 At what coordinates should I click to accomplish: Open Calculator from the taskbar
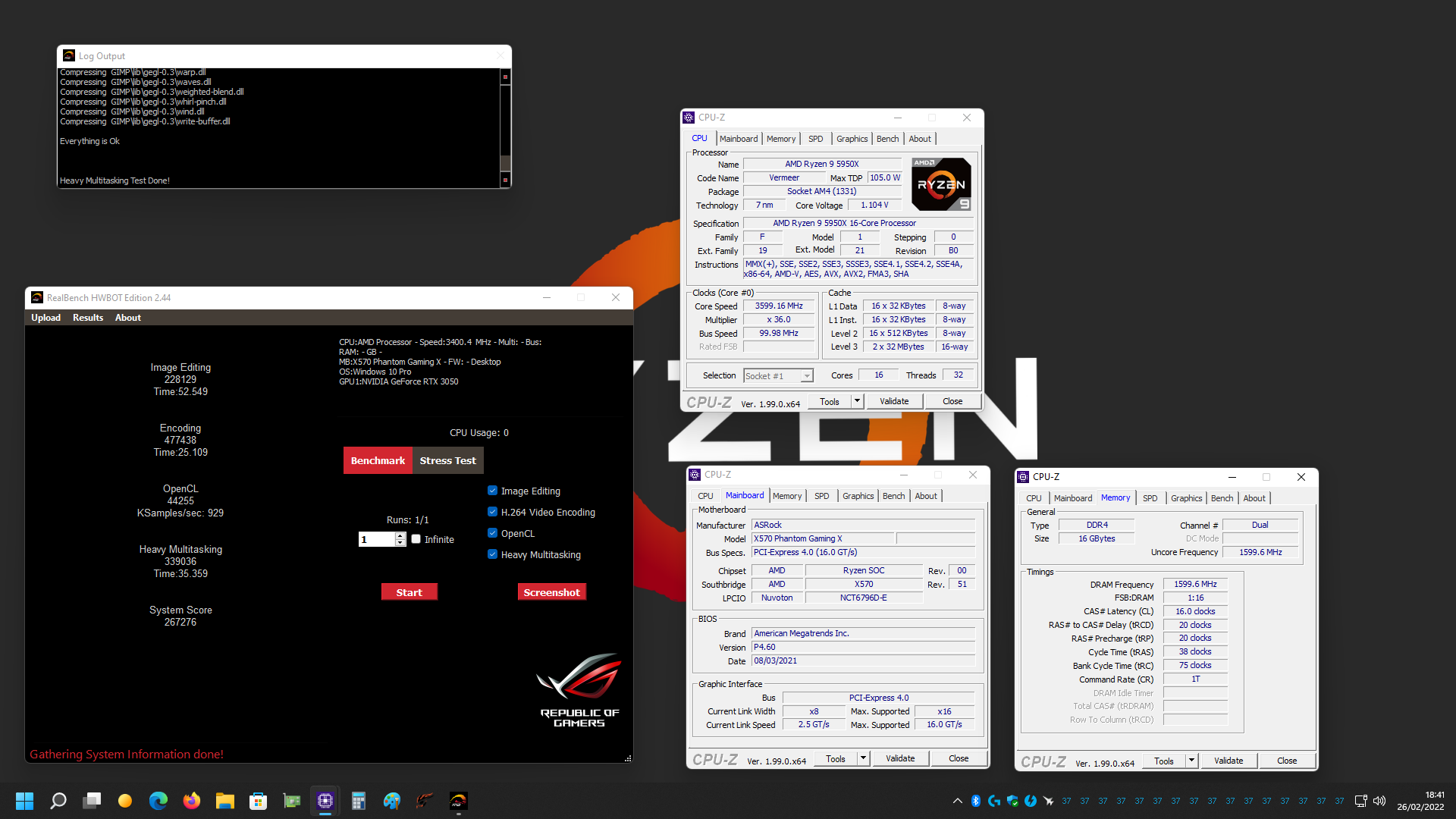point(359,801)
